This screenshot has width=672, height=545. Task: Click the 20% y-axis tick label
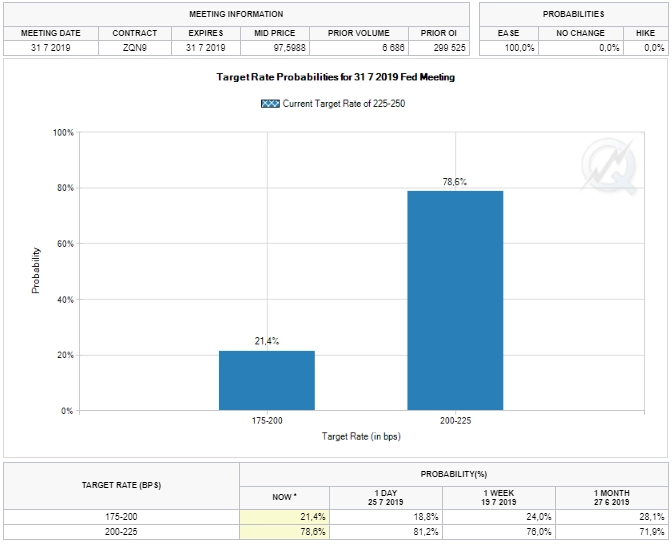(66, 355)
